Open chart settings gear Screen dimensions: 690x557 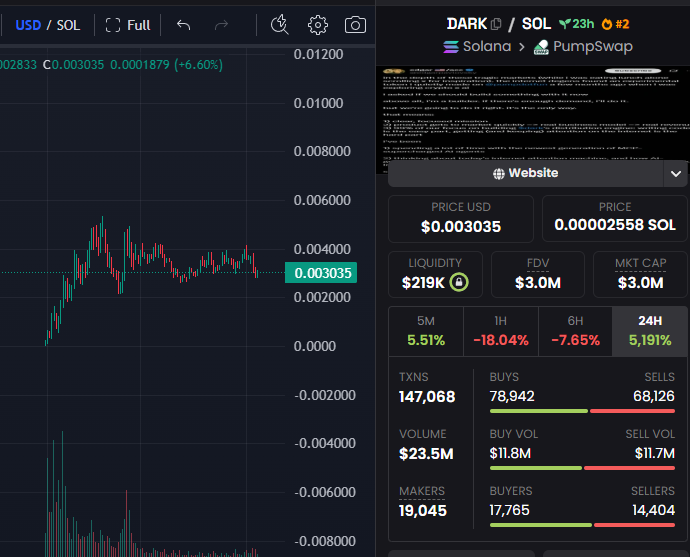(318, 25)
